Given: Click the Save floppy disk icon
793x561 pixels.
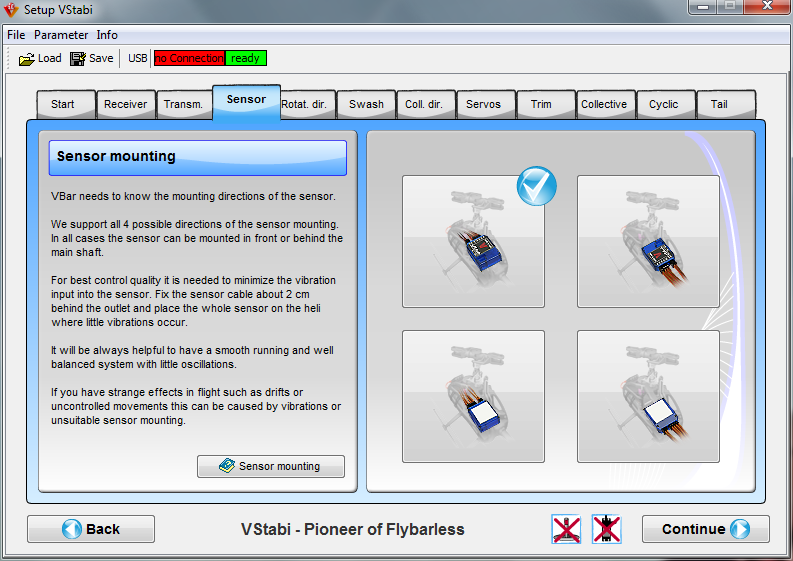Looking at the screenshot, I should (78, 59).
